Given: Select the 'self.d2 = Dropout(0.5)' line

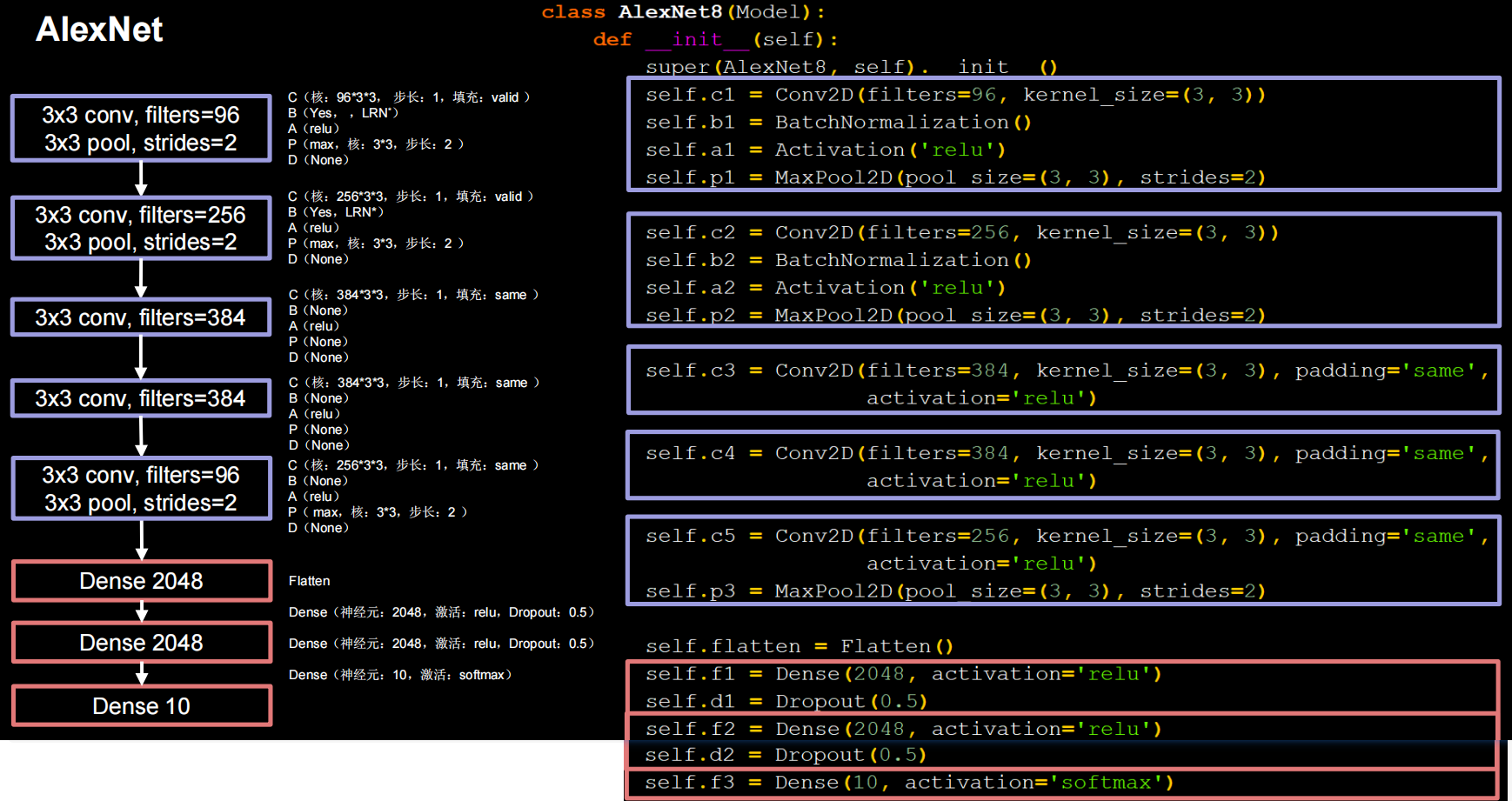Looking at the screenshot, I should pyautogui.click(x=786, y=755).
